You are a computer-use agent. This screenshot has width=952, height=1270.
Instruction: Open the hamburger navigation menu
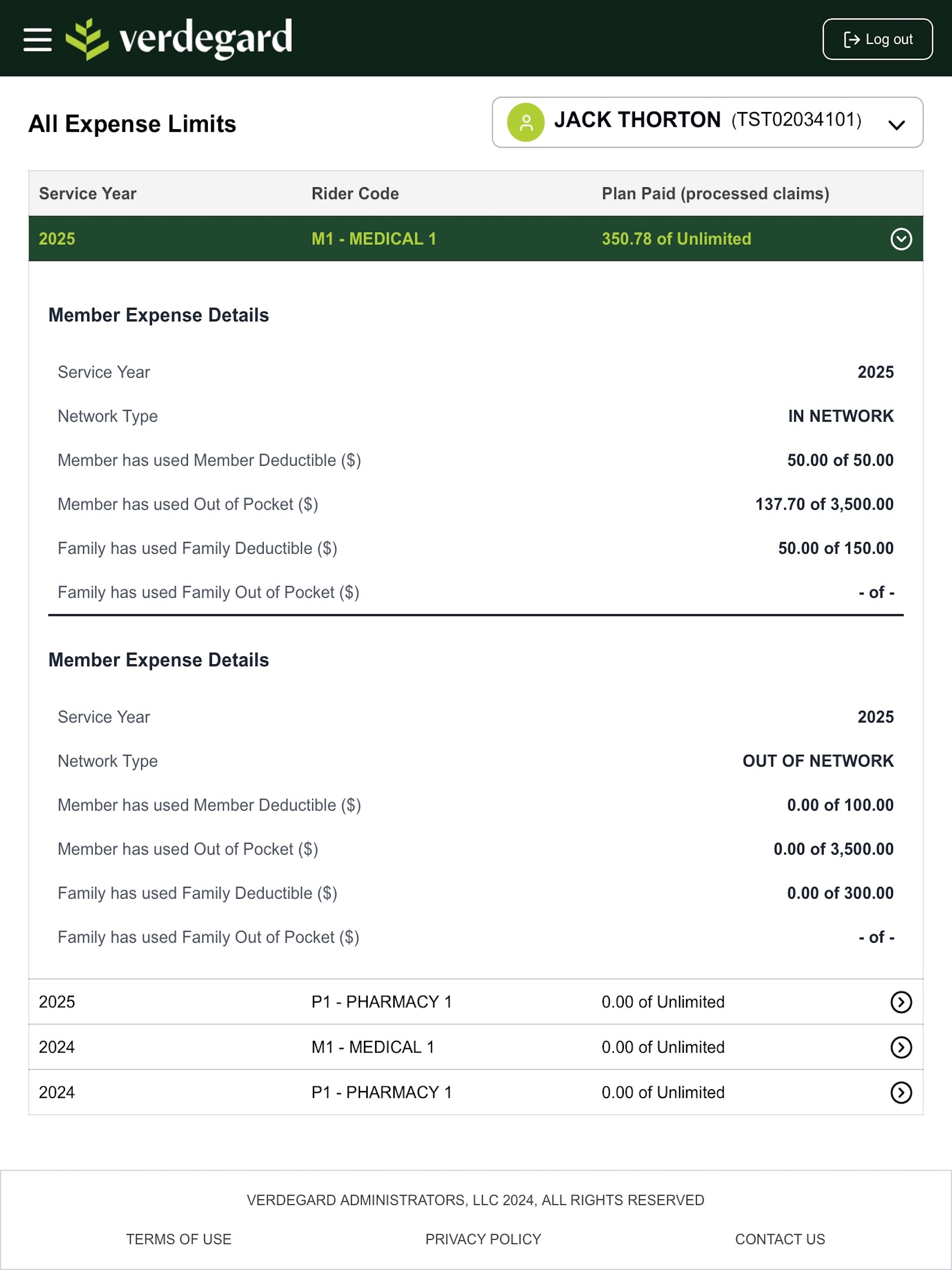coord(37,39)
